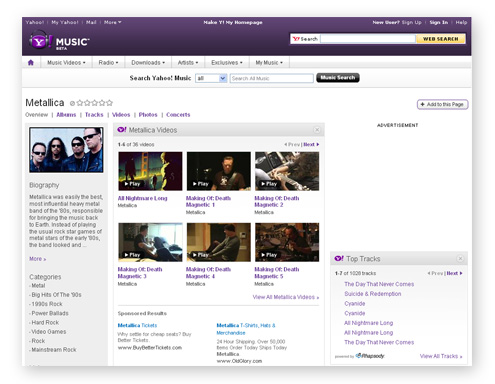Open the Power Ballads category

click(x=50, y=313)
